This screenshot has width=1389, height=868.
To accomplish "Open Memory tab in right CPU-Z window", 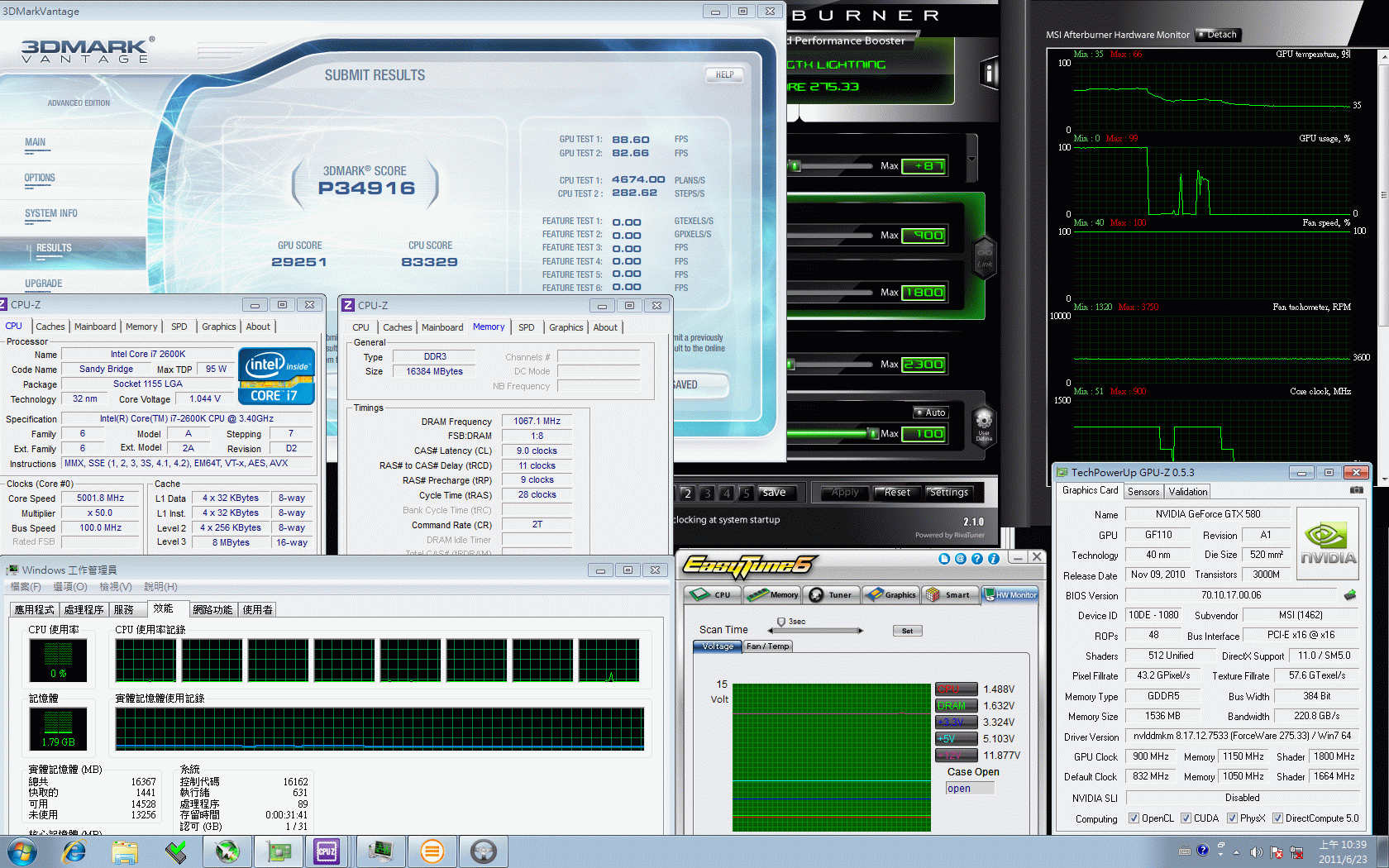I will pyautogui.click(x=489, y=327).
